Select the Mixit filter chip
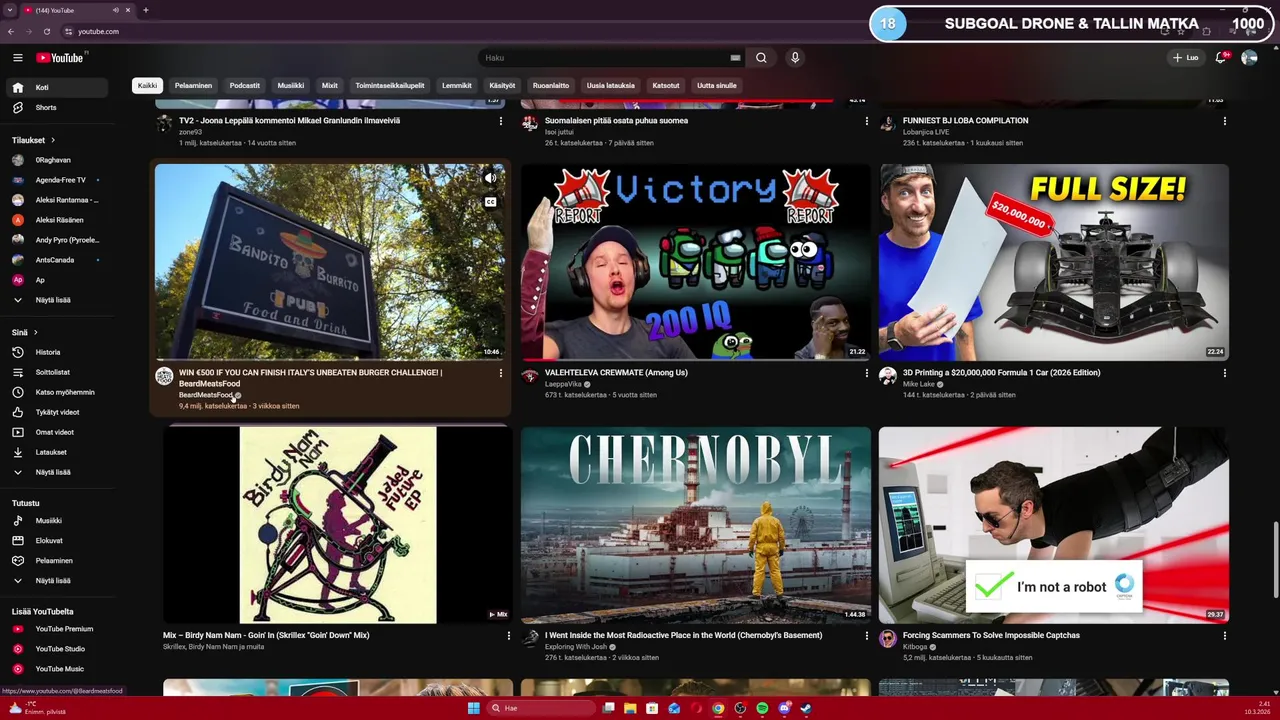 tap(330, 86)
